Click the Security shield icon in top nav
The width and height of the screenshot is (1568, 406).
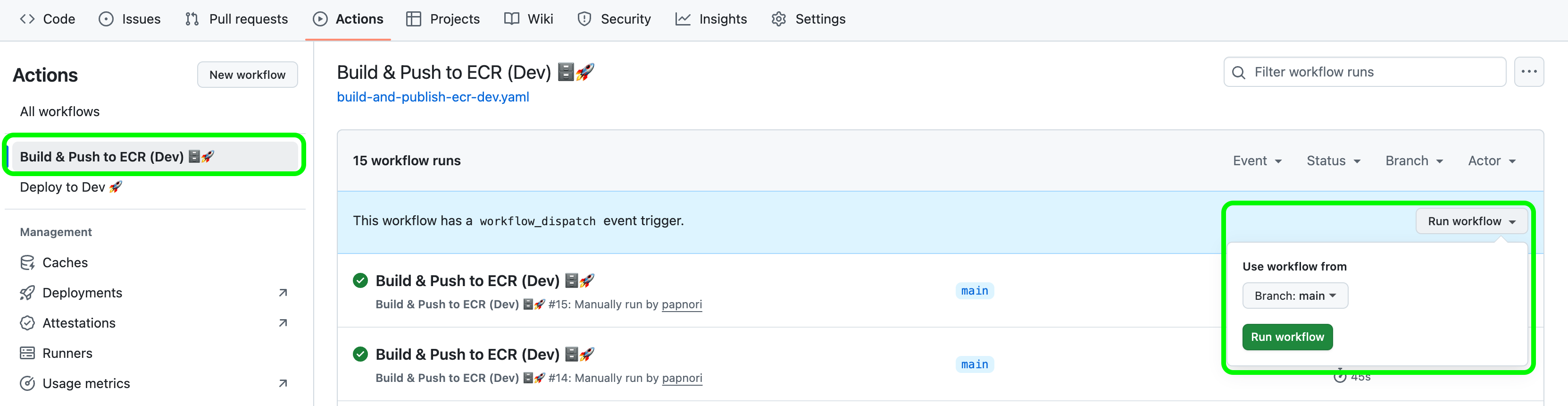584,19
